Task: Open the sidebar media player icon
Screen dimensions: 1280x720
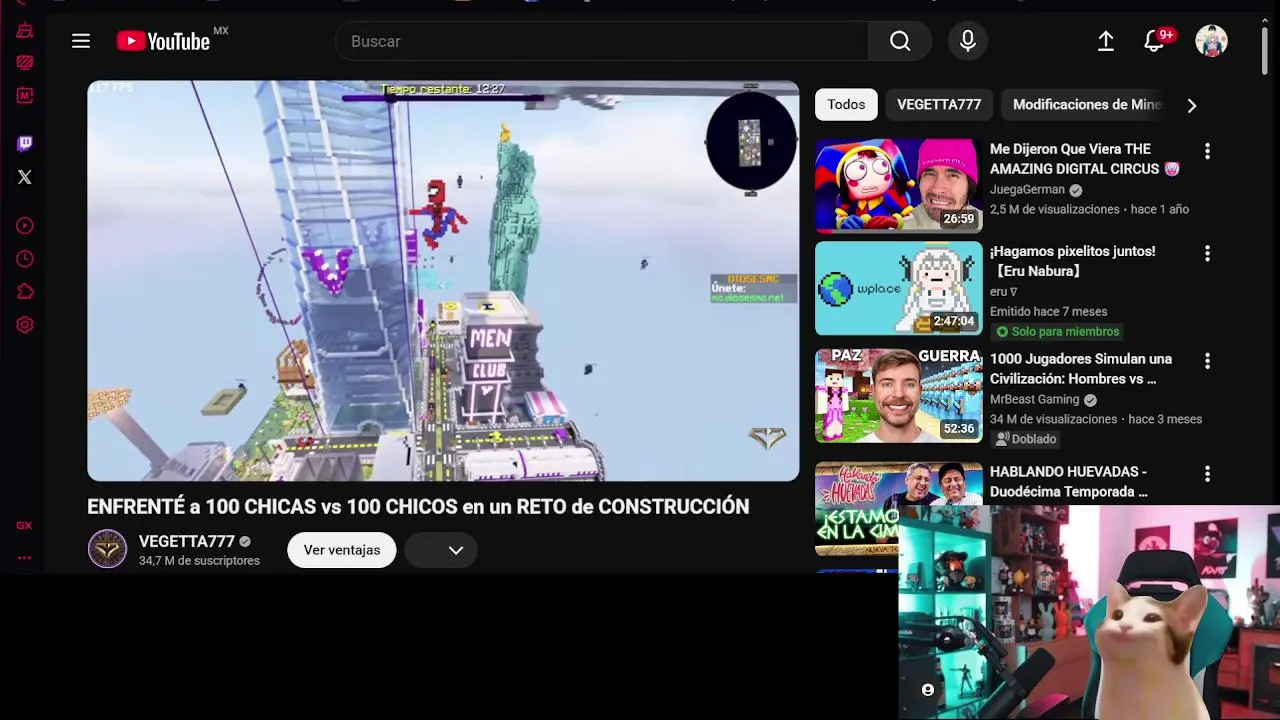Action: (25, 226)
